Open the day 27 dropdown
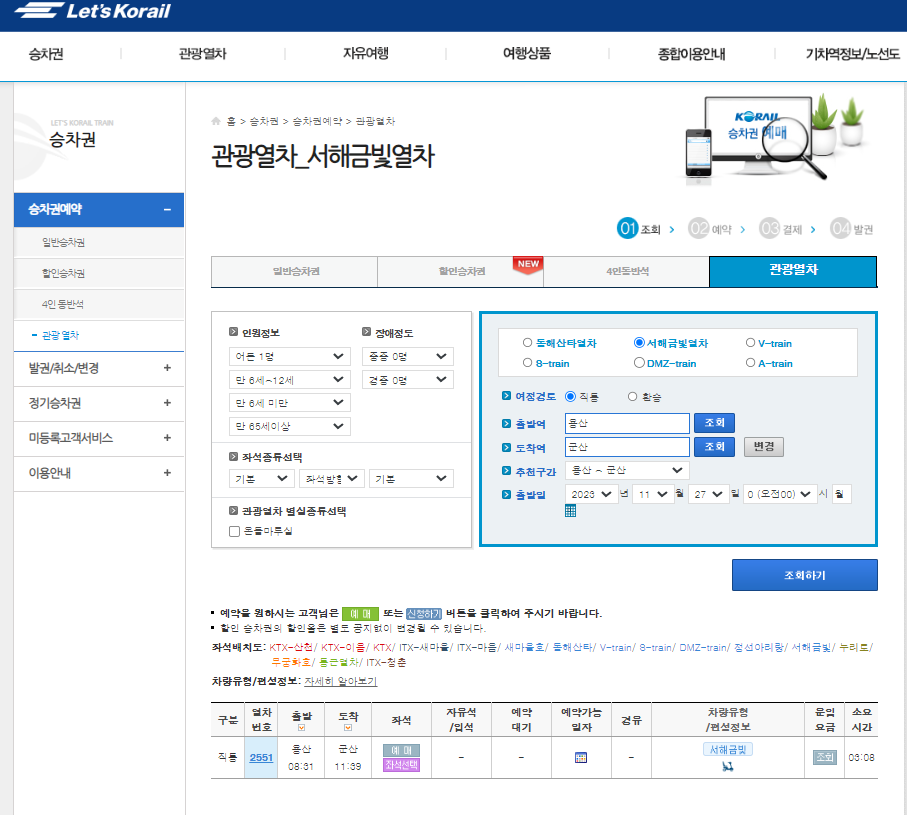907x815 pixels. [709, 494]
